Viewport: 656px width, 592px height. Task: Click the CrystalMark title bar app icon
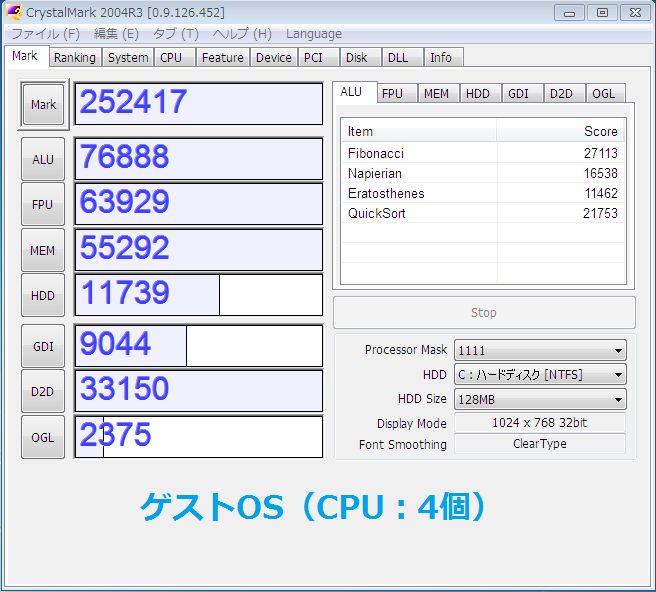click(x=14, y=12)
